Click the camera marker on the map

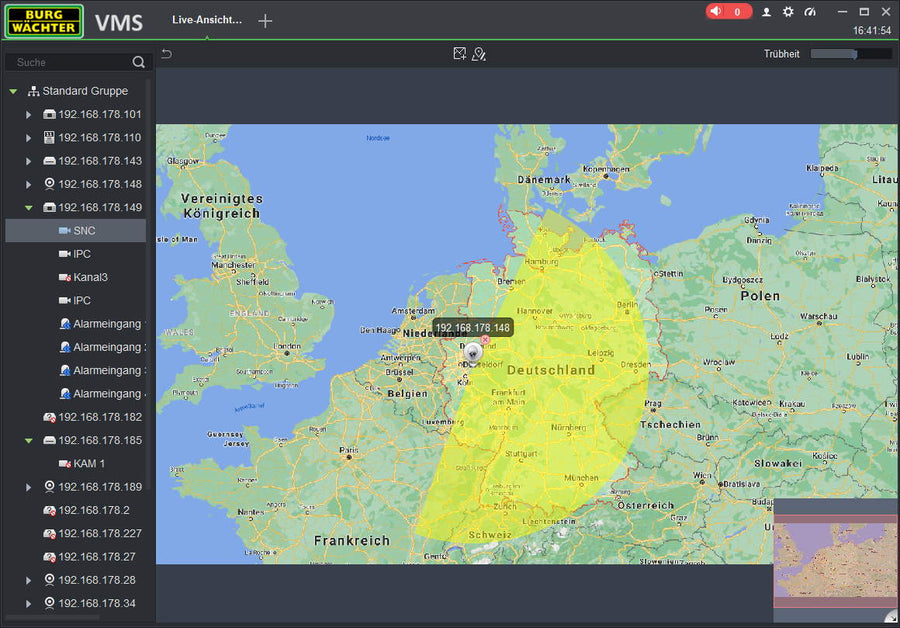tap(472, 351)
